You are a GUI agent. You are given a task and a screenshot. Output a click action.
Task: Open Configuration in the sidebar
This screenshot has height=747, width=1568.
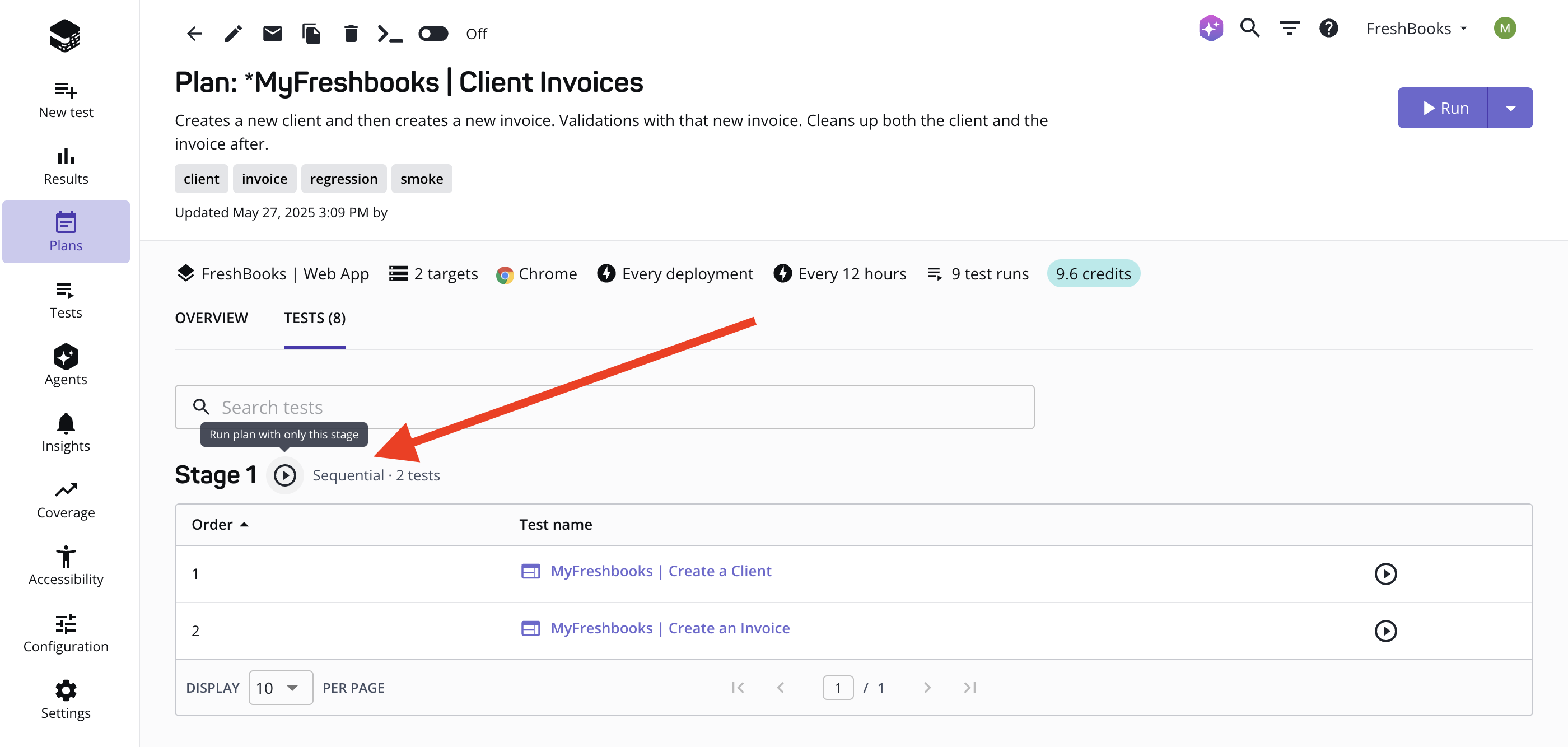66,633
